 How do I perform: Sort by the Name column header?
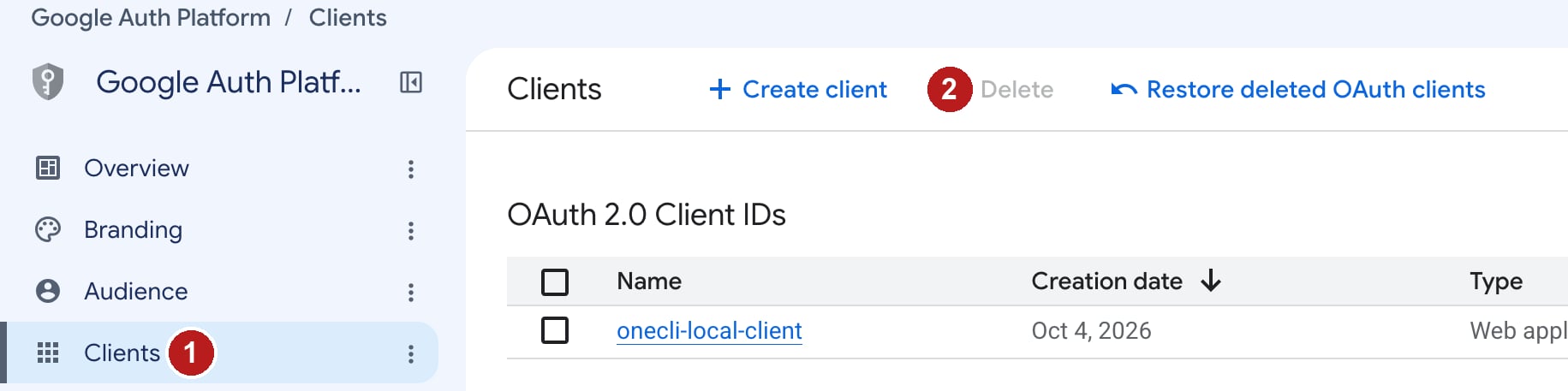[649, 281]
